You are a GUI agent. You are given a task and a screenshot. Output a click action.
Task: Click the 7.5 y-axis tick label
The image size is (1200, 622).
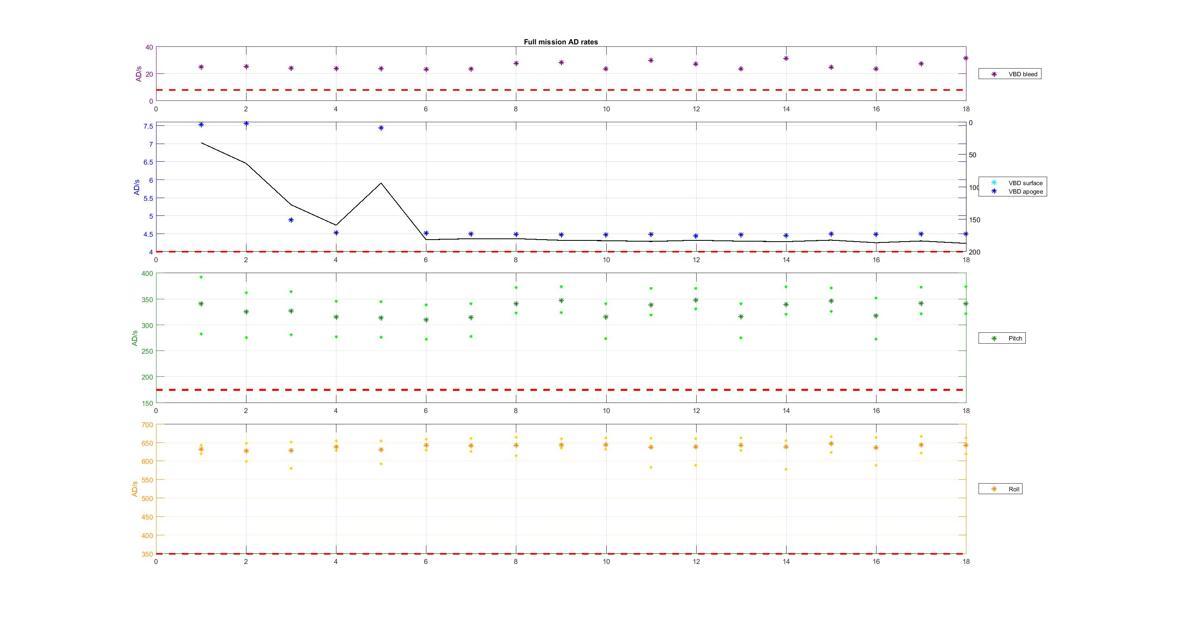point(148,126)
